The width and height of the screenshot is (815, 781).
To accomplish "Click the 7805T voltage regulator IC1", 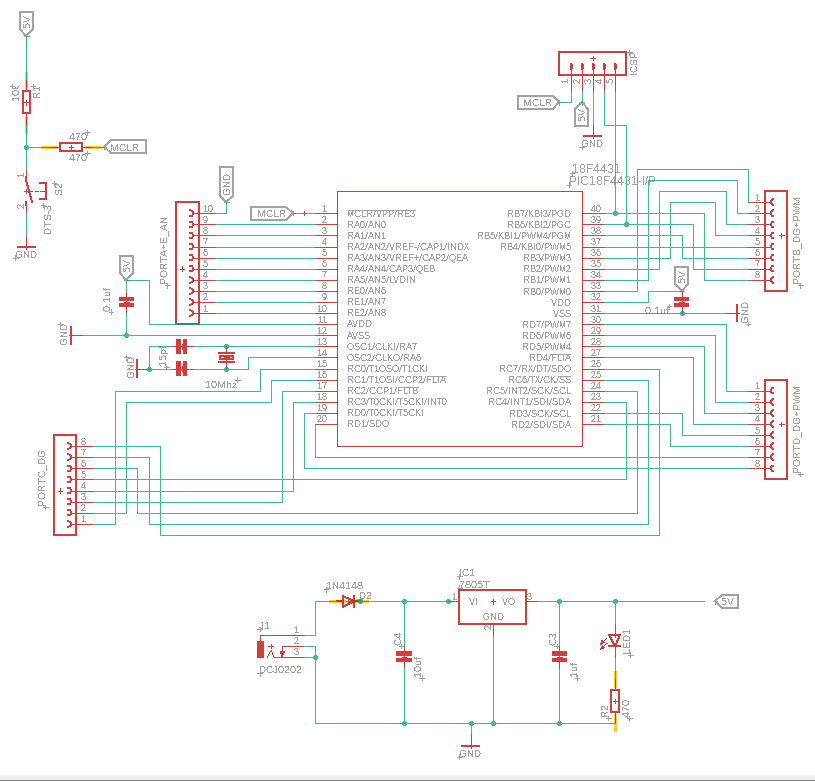I will point(490,604).
